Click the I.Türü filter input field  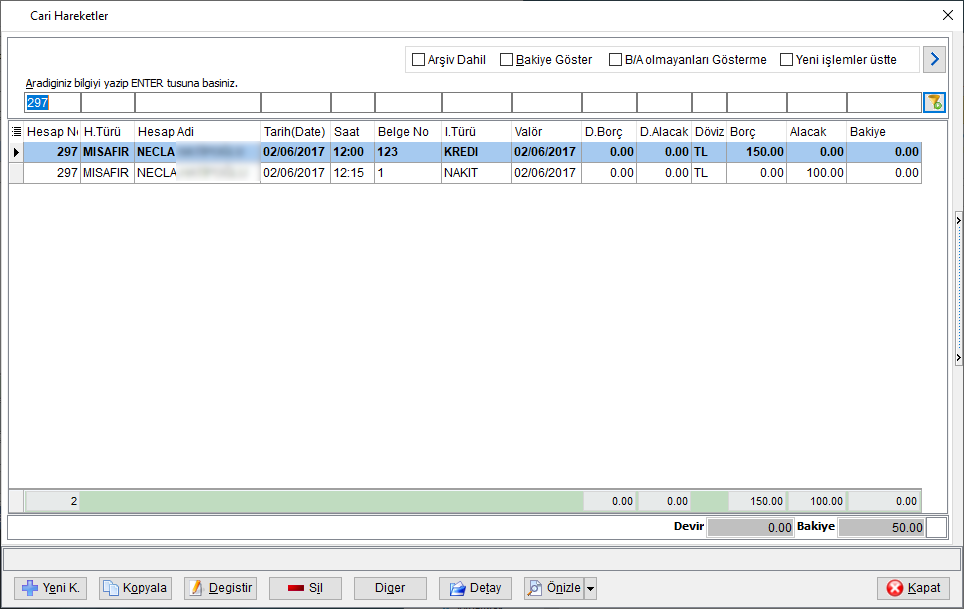pyautogui.click(x=476, y=103)
